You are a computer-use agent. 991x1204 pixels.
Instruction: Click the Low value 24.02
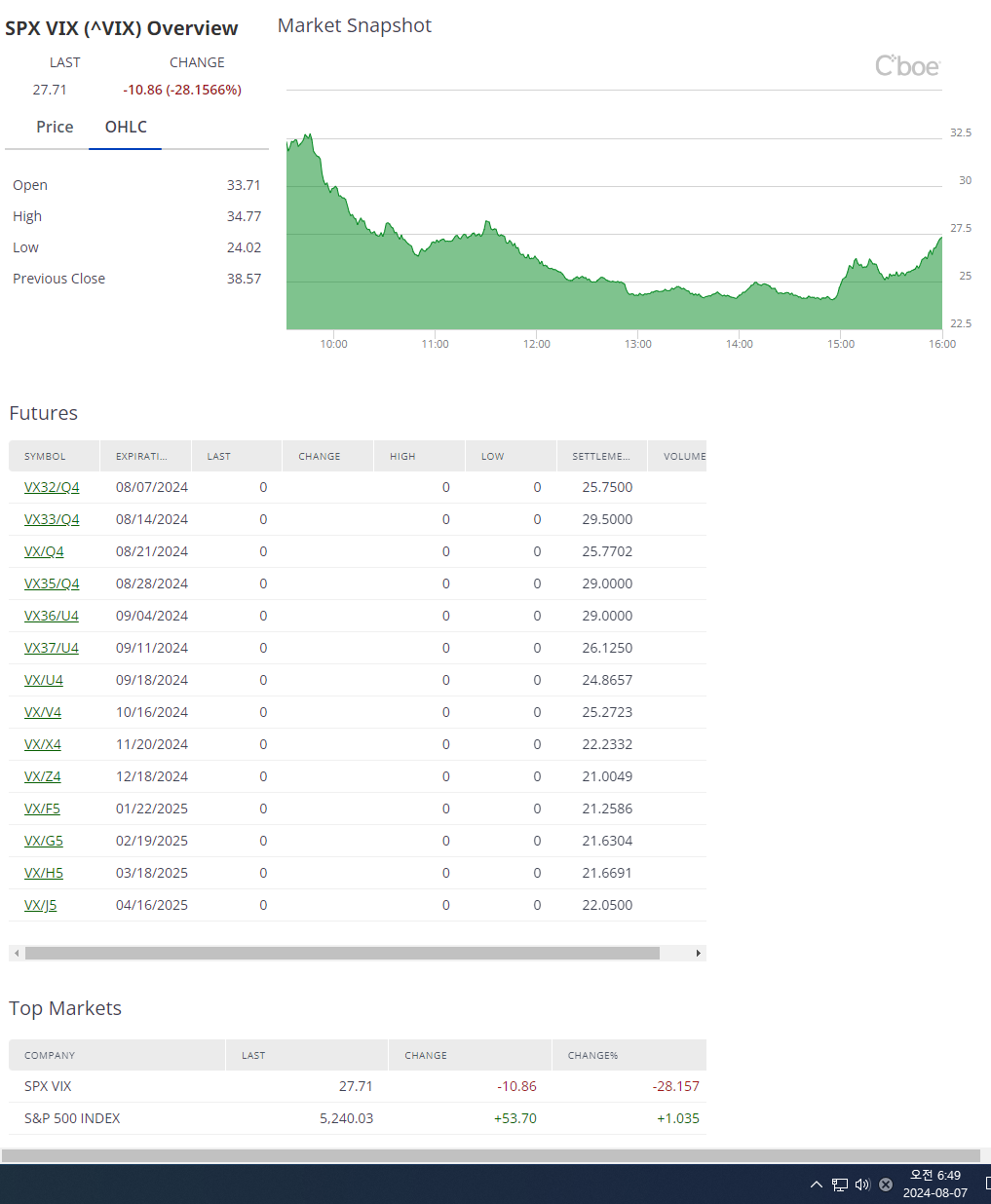pos(244,247)
